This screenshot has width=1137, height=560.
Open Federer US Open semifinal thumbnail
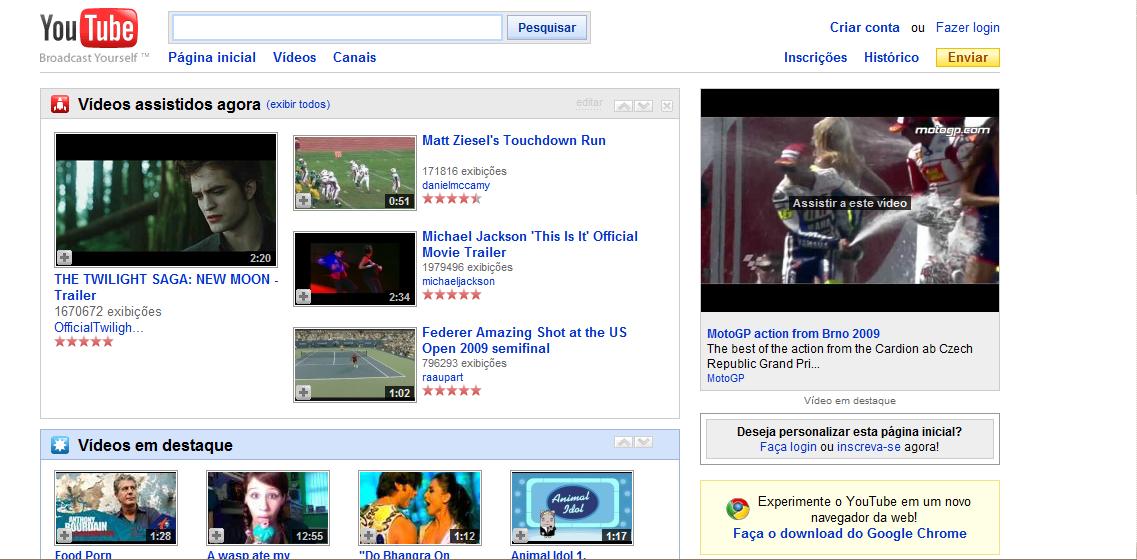[355, 364]
